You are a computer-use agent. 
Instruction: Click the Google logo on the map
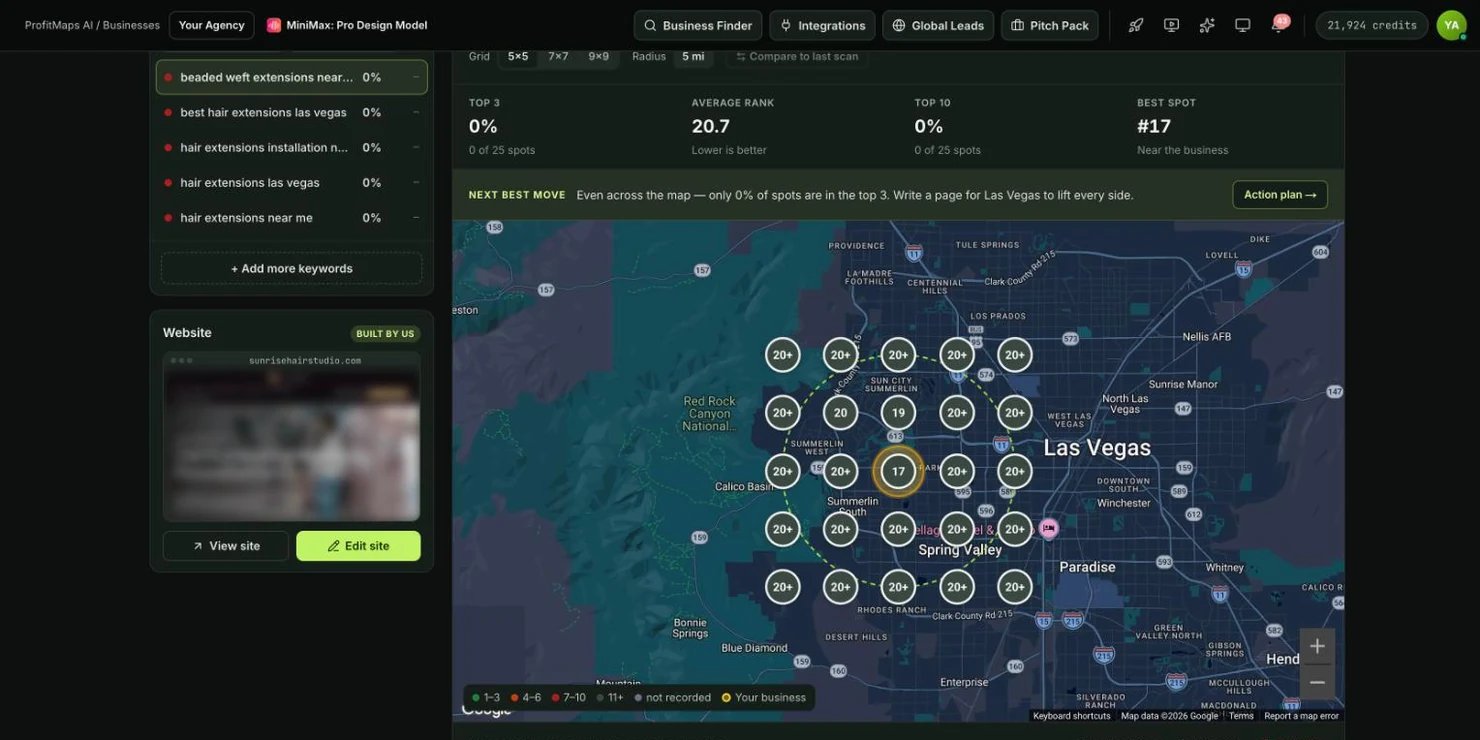[487, 710]
